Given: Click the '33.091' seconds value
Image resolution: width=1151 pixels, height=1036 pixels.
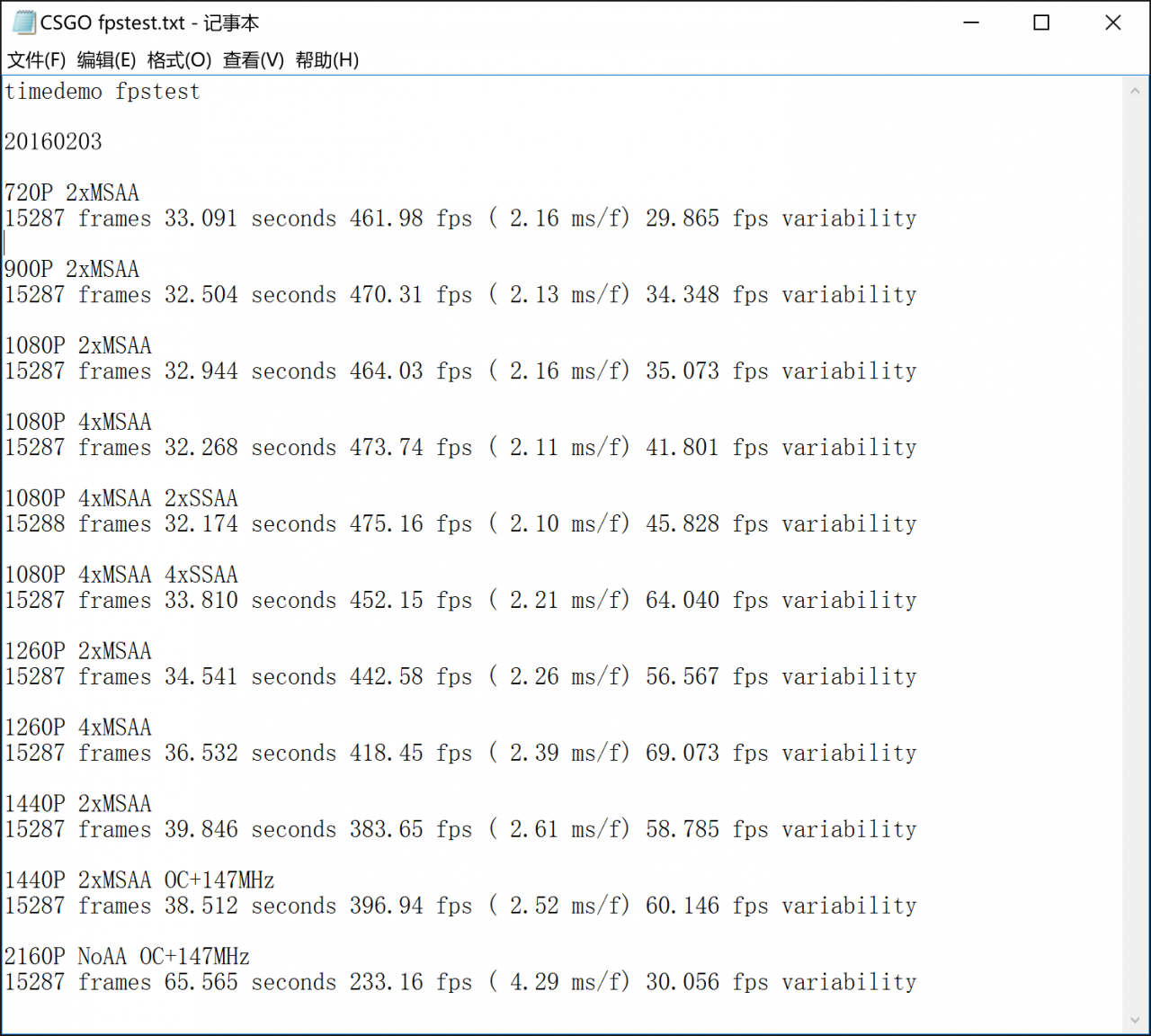Looking at the screenshot, I should coord(201,219).
